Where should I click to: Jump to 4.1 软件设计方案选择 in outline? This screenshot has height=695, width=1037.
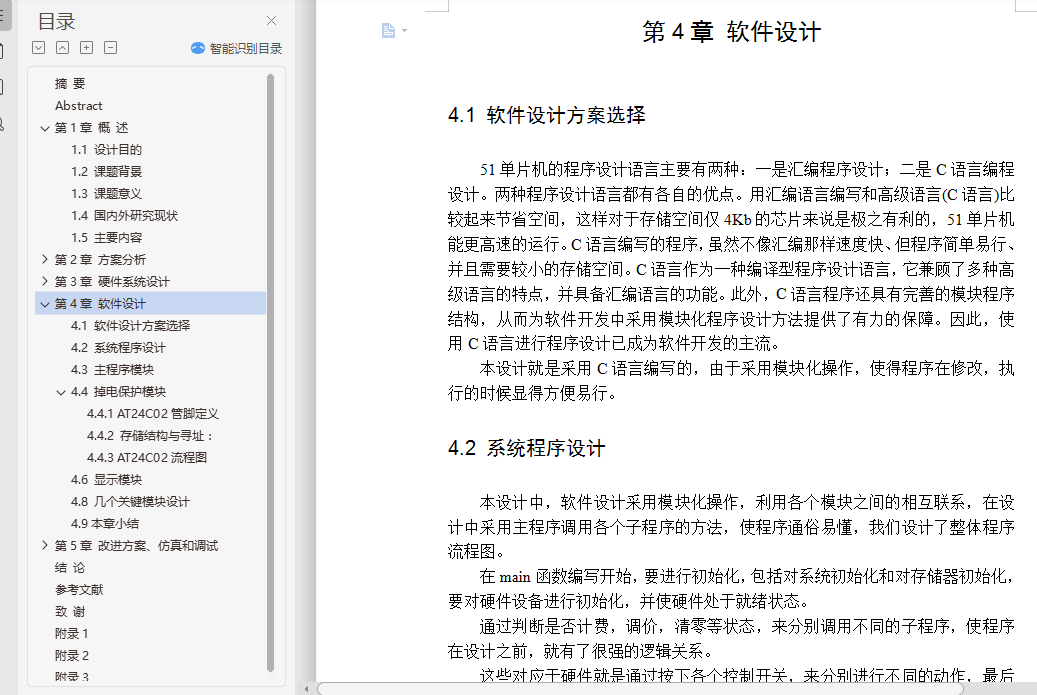click(130, 325)
